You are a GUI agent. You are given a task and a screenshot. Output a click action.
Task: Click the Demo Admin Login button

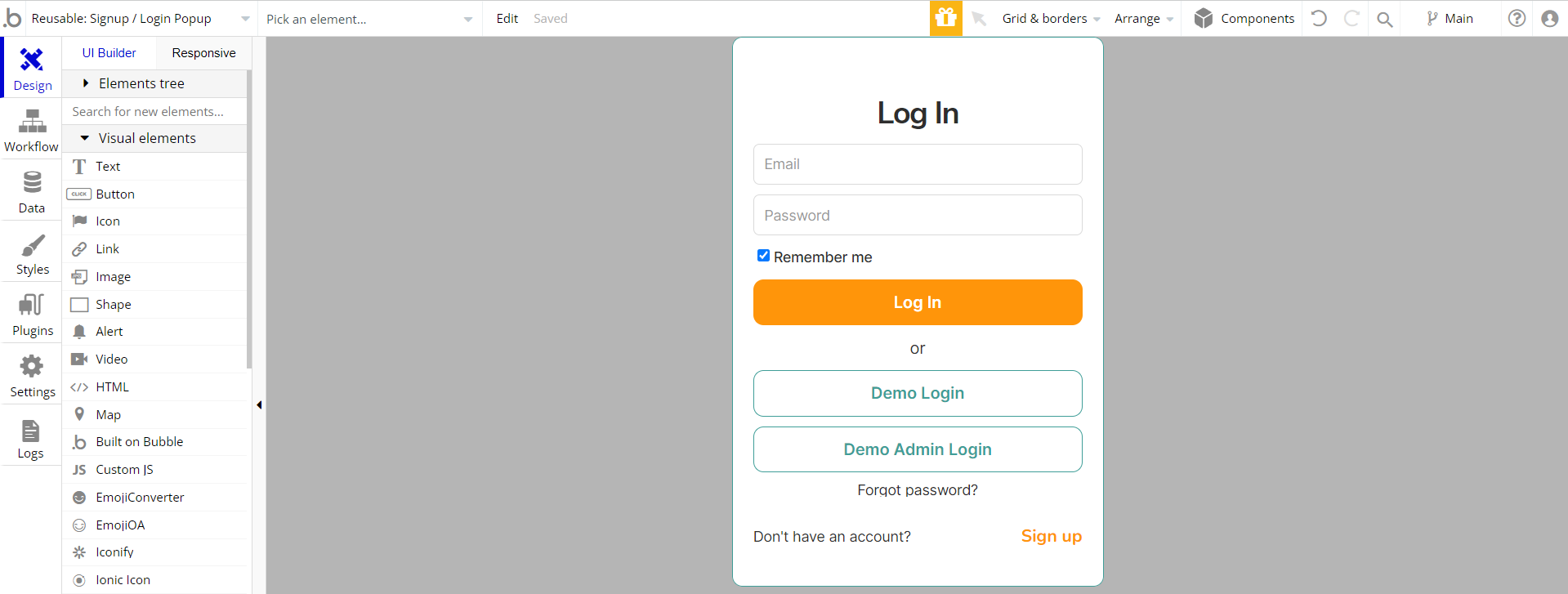(918, 449)
